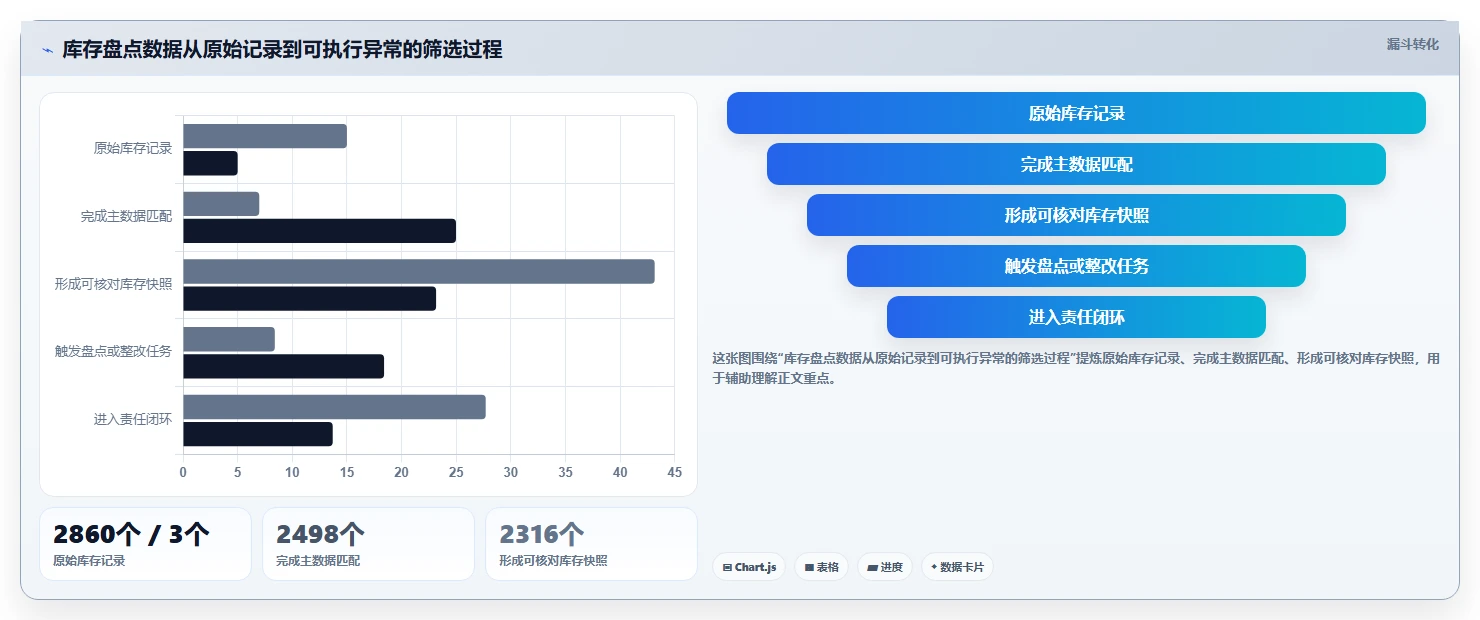Viewport: 1480px width, 620px height.
Task: Click the x-axis tick label 10
Action: pyautogui.click(x=292, y=472)
